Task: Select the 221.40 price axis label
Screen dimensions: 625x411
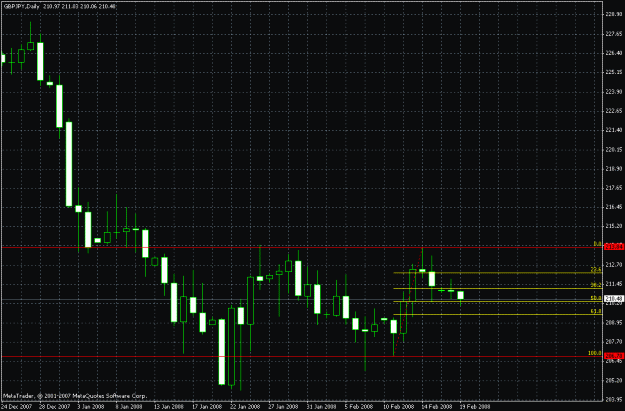Action: pos(614,130)
